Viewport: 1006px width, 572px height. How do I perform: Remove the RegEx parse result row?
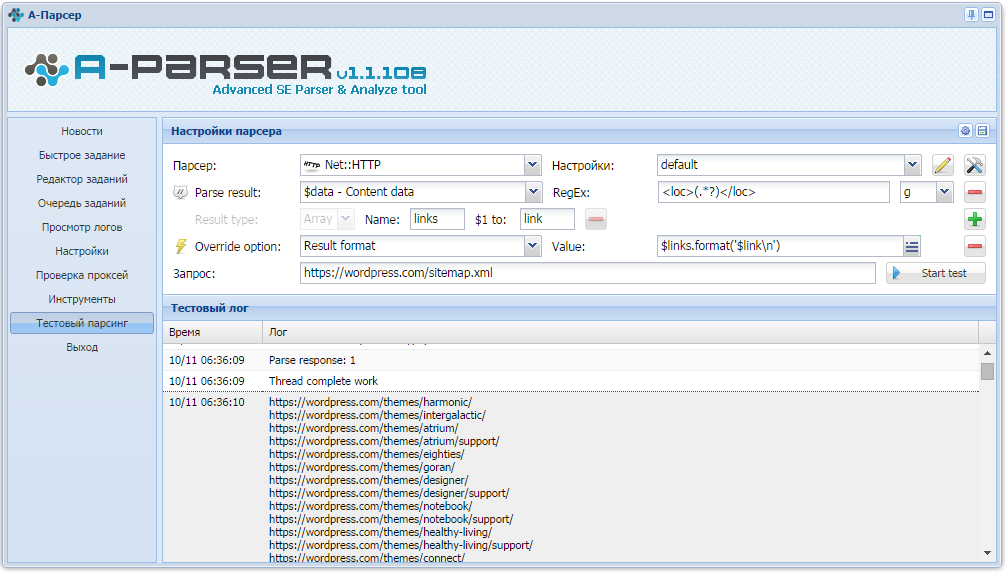coord(975,192)
